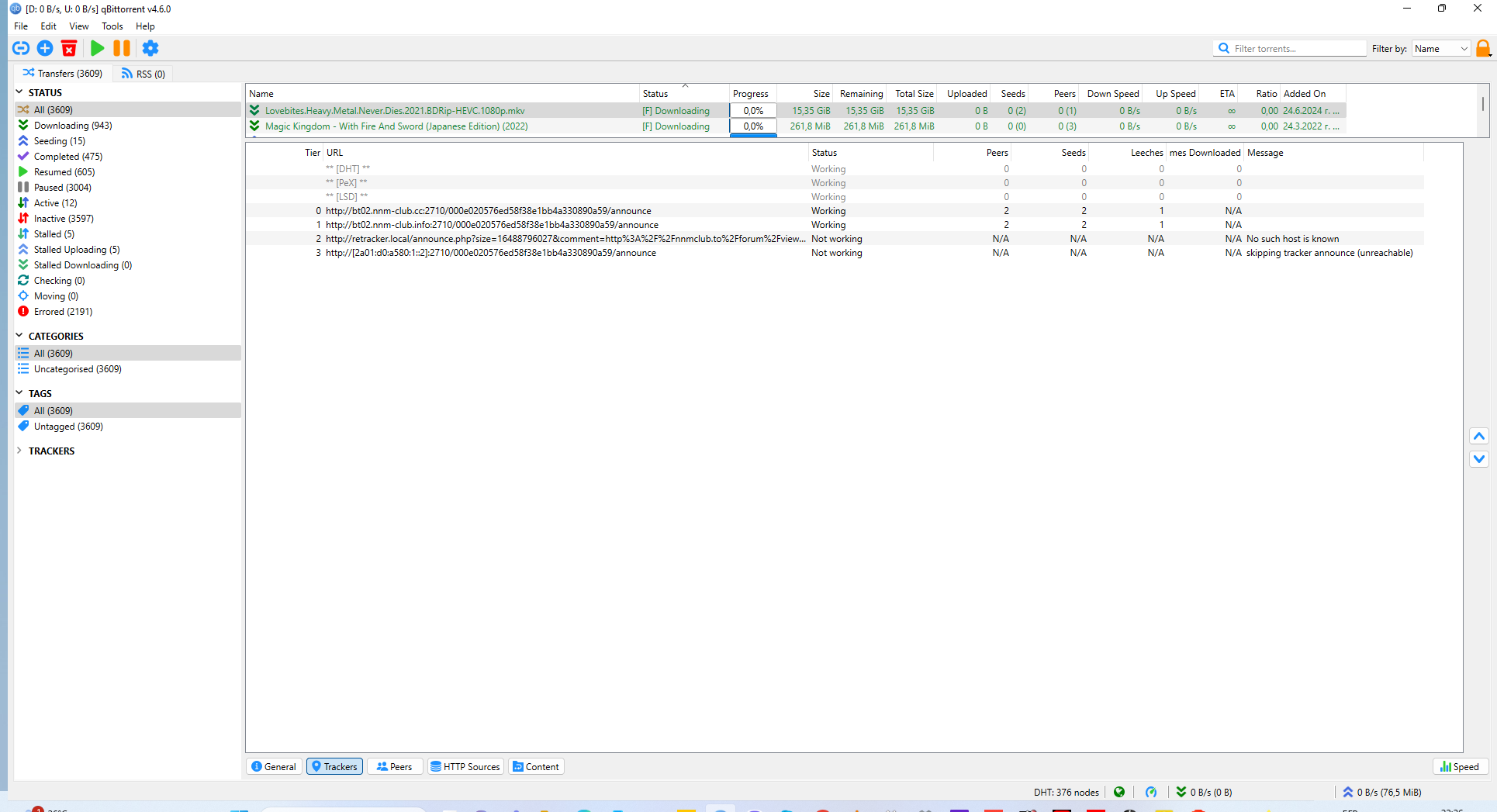Open the Help menu
The height and width of the screenshot is (812, 1497).
(x=145, y=26)
